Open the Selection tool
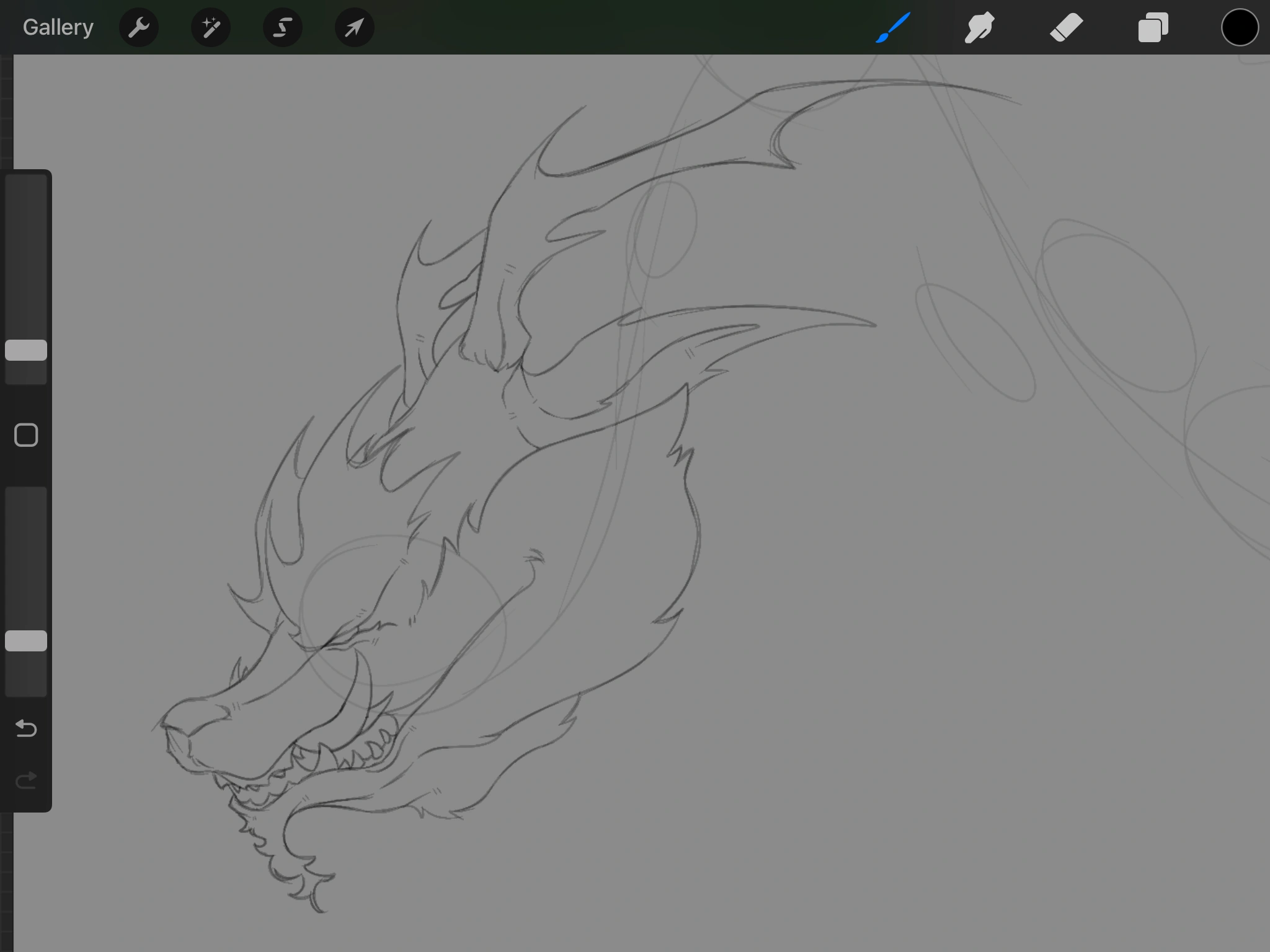Screen dimensions: 1270x952 point(282,27)
